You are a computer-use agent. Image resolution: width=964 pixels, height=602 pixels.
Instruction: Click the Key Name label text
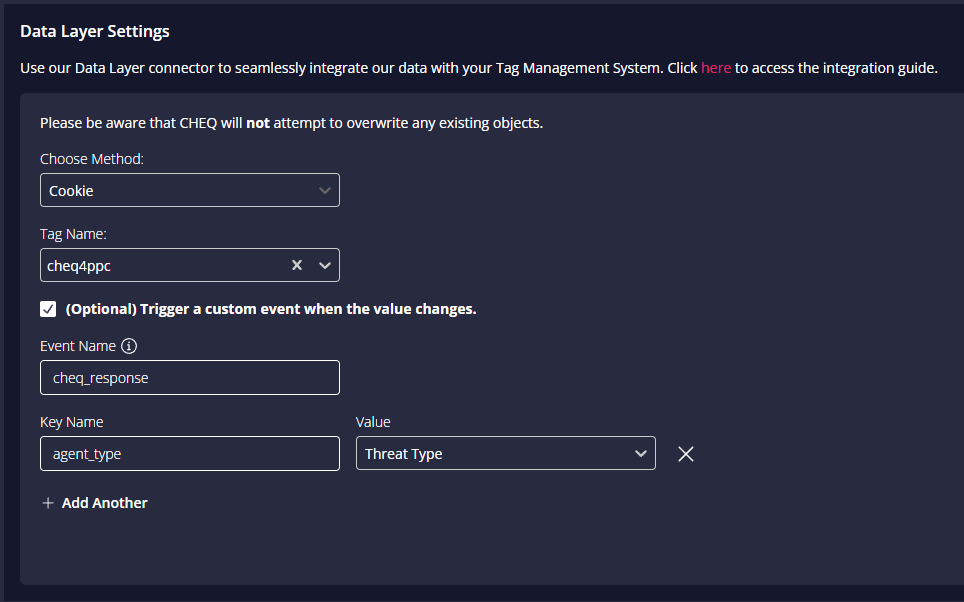point(71,422)
